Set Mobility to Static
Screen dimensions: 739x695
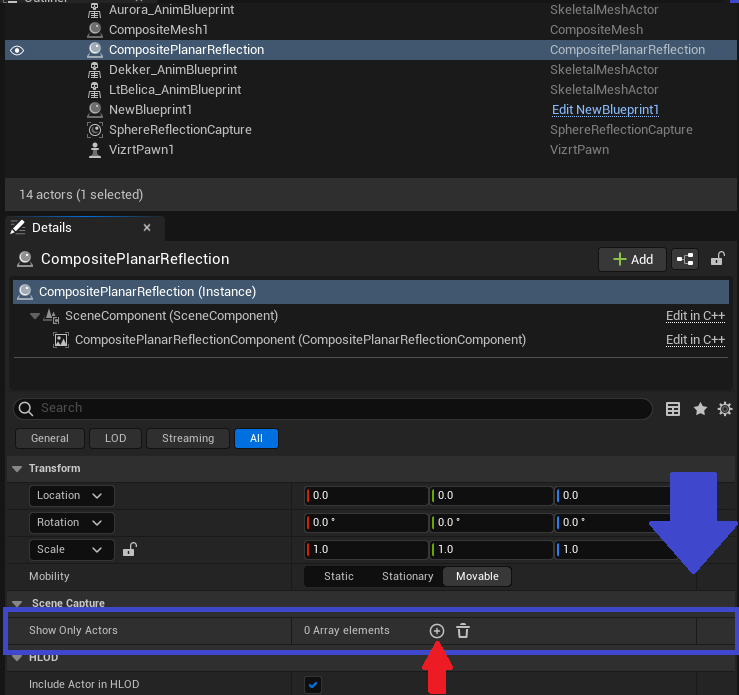[339, 576]
